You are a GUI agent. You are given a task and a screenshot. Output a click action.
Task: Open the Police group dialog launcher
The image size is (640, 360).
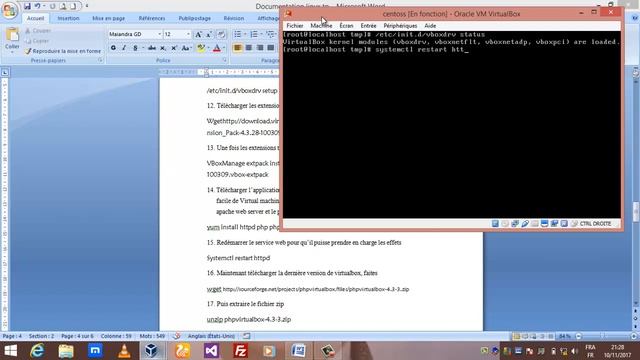(224, 60)
